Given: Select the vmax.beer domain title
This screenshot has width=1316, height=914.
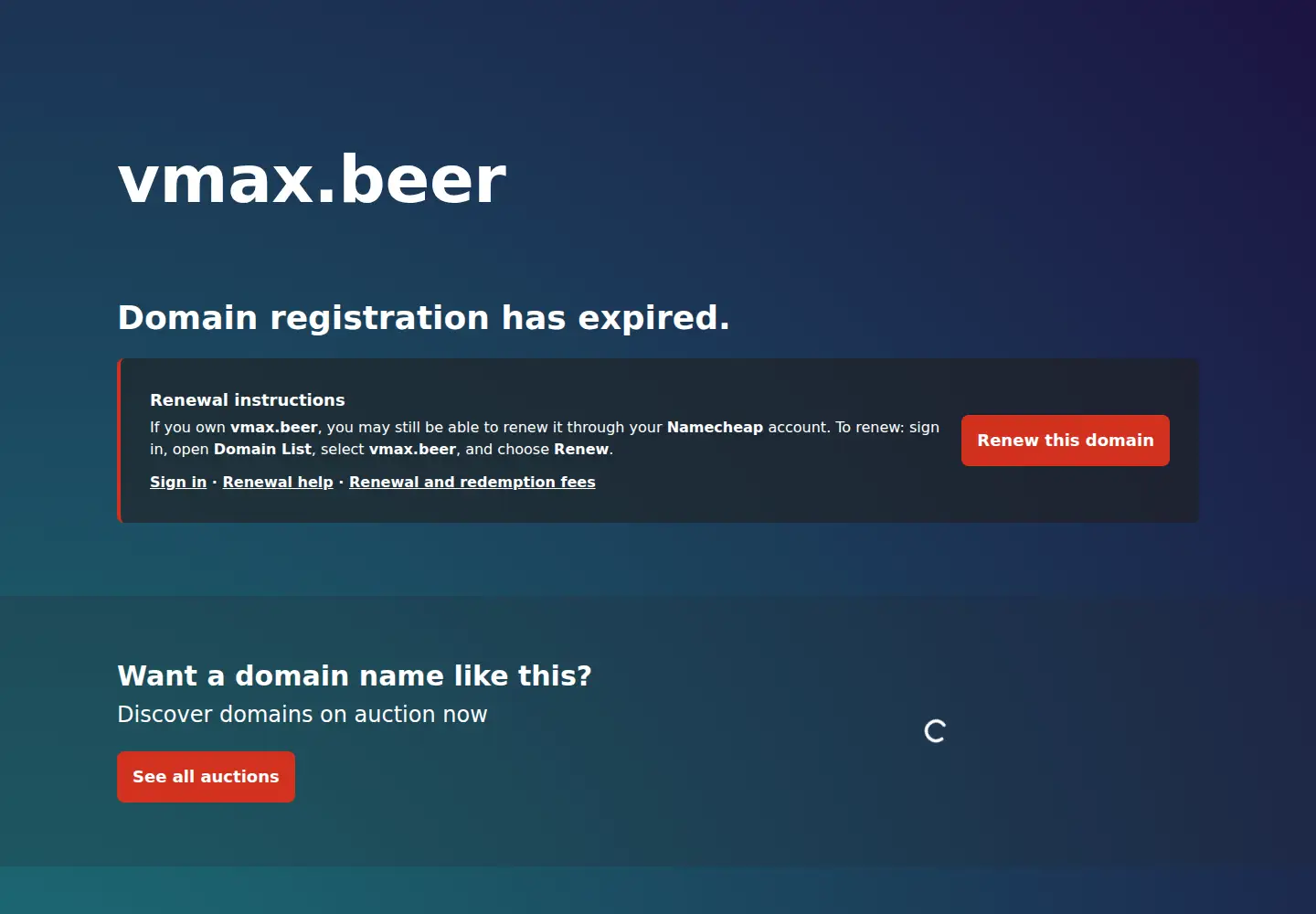Looking at the screenshot, I should [x=312, y=179].
